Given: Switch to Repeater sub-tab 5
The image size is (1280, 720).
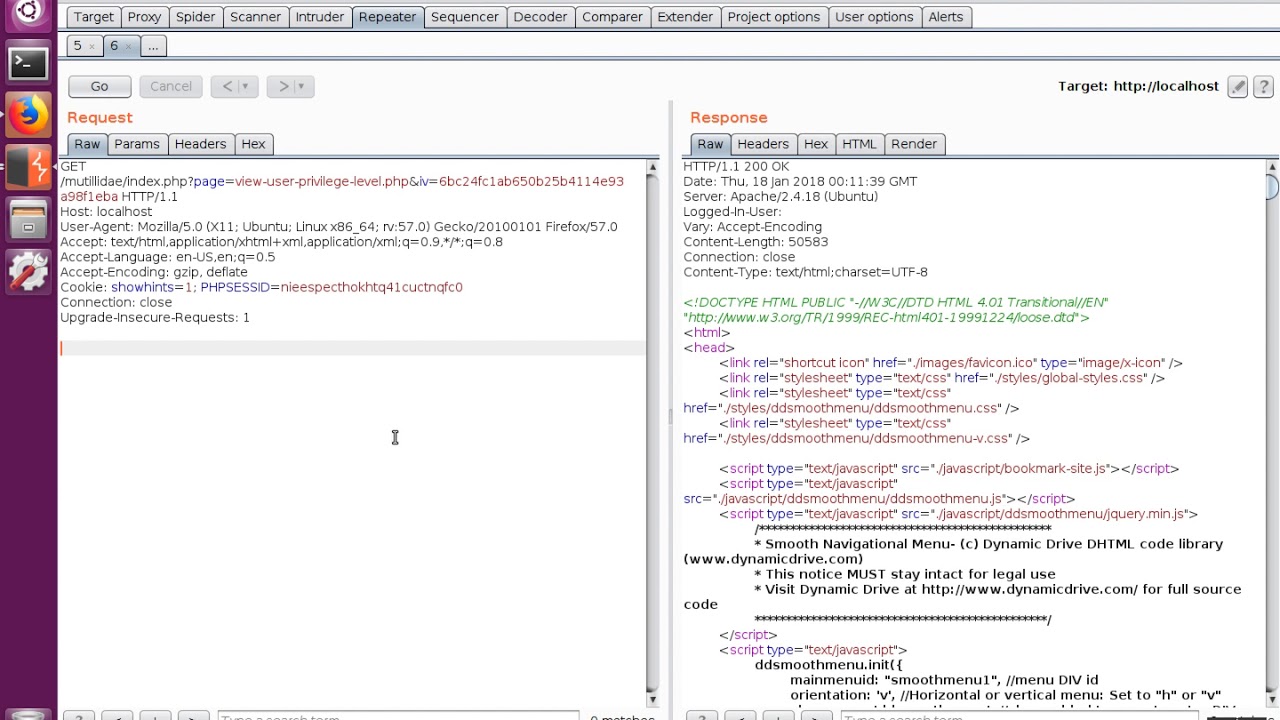Looking at the screenshot, I should tap(77, 46).
